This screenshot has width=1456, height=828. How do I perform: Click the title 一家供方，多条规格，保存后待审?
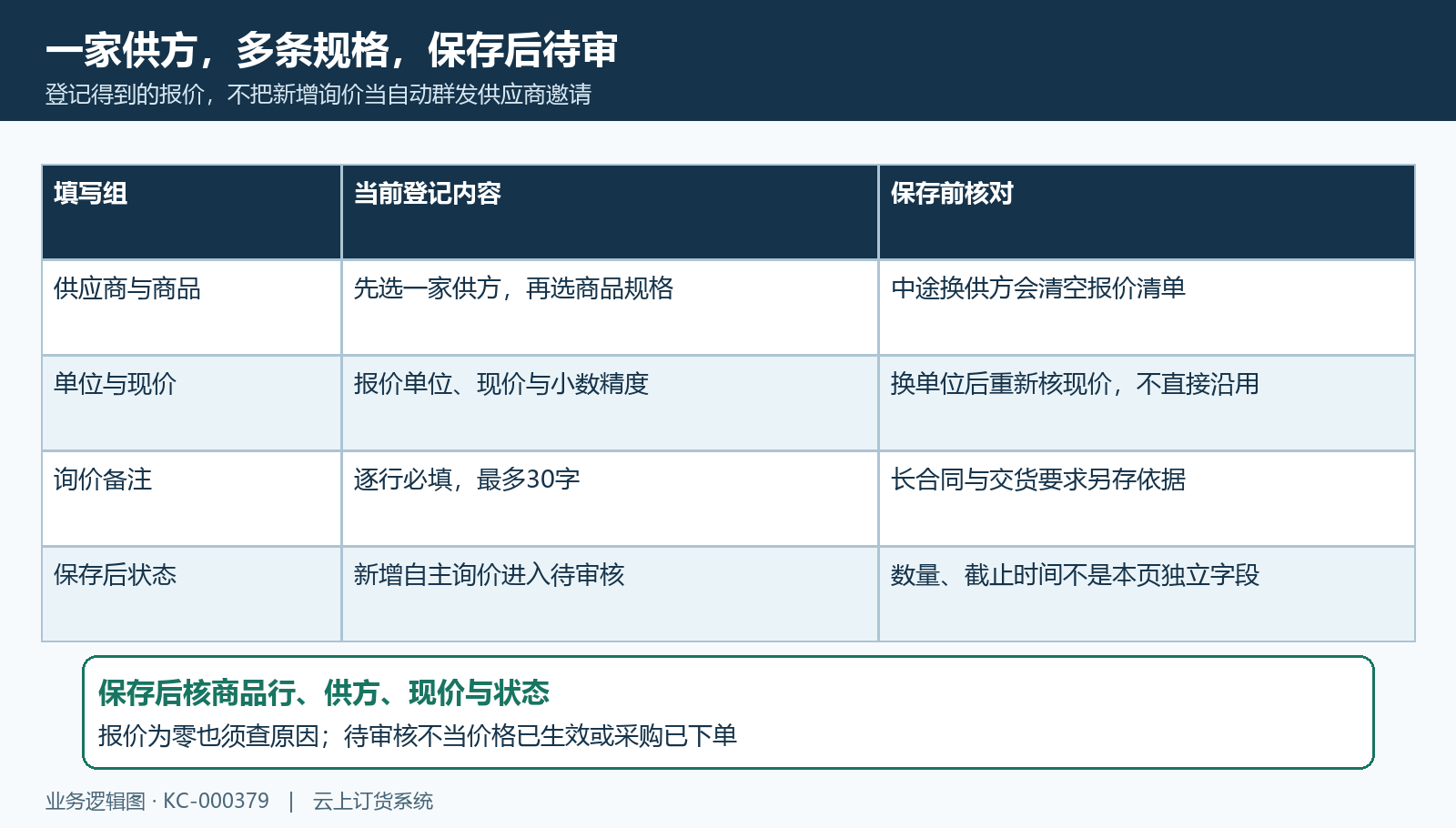coord(331,50)
